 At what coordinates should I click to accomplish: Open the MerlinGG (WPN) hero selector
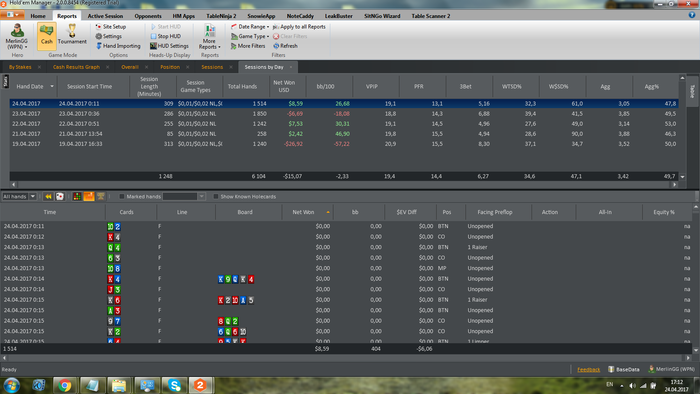[x=17, y=37]
